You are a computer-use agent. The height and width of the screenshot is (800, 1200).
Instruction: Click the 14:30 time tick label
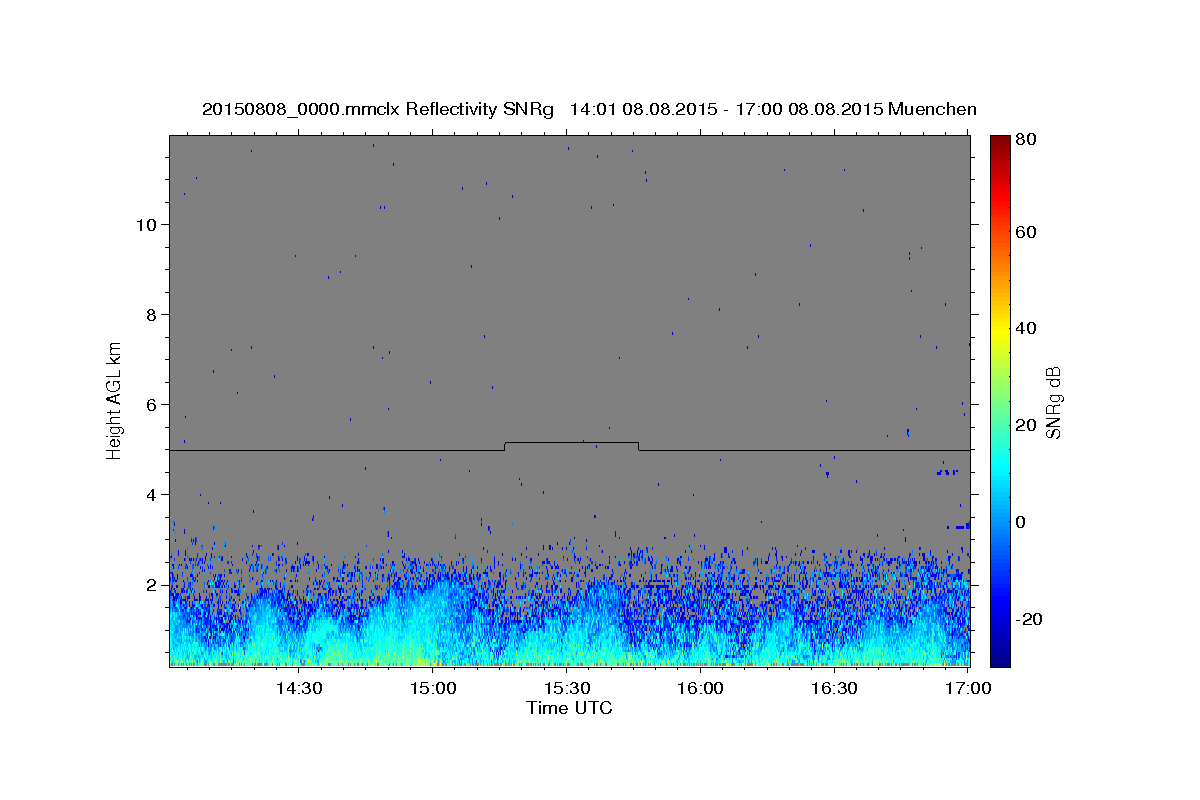pyautogui.click(x=298, y=689)
